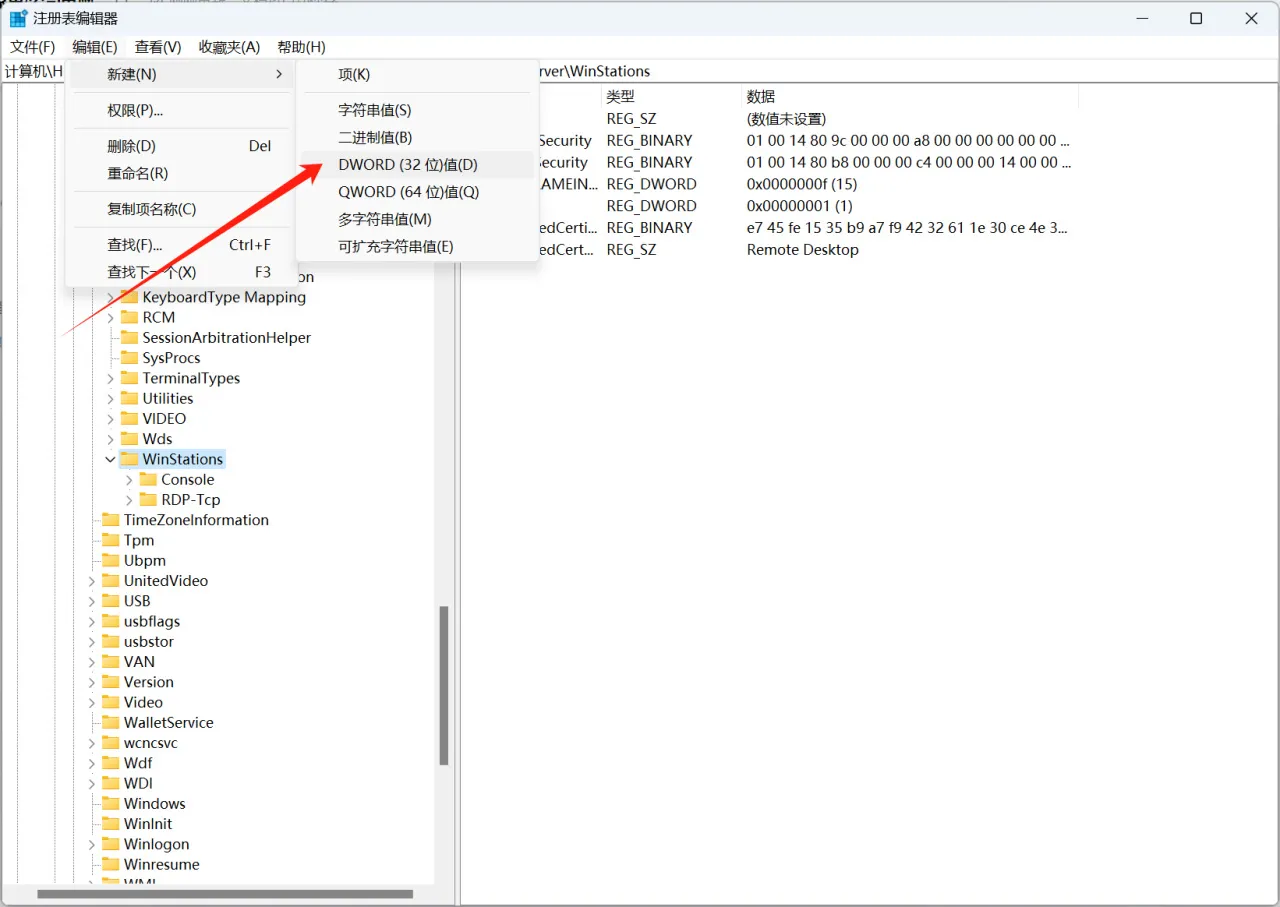Choose 字符串值(S) in the submenu
The height and width of the screenshot is (907, 1280).
[417, 110]
